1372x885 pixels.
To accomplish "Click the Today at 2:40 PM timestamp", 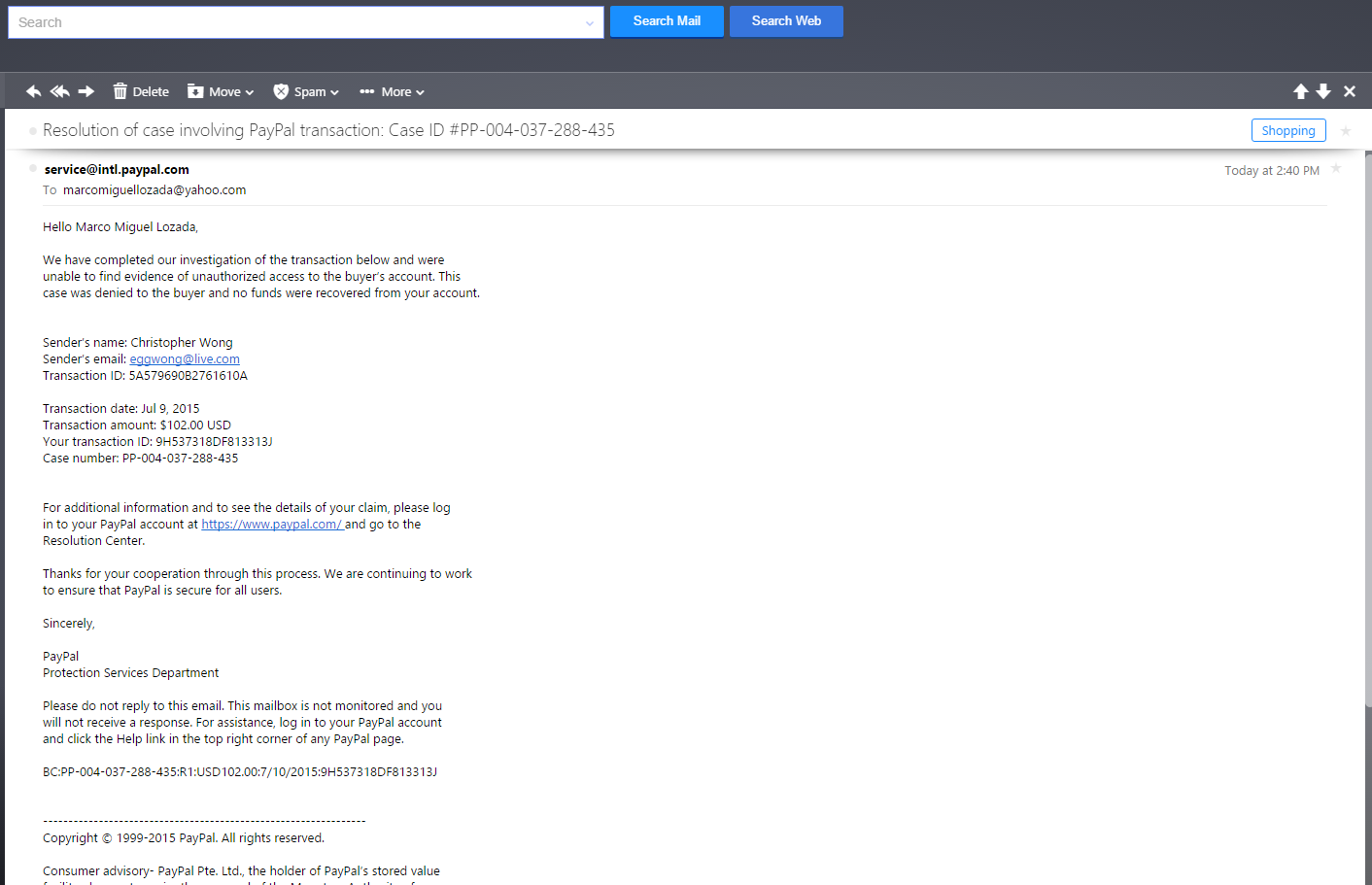I will coord(1272,171).
